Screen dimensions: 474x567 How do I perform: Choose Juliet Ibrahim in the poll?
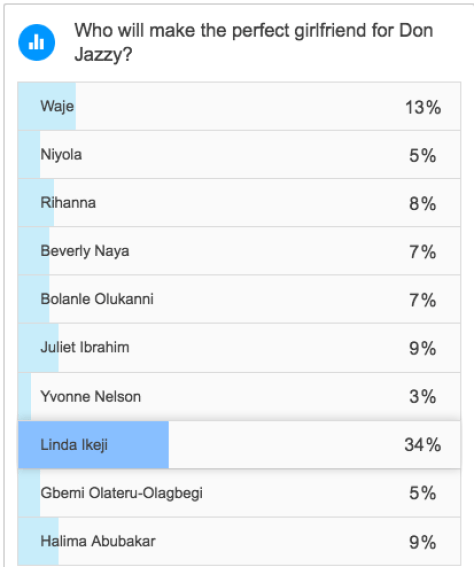coord(239,348)
